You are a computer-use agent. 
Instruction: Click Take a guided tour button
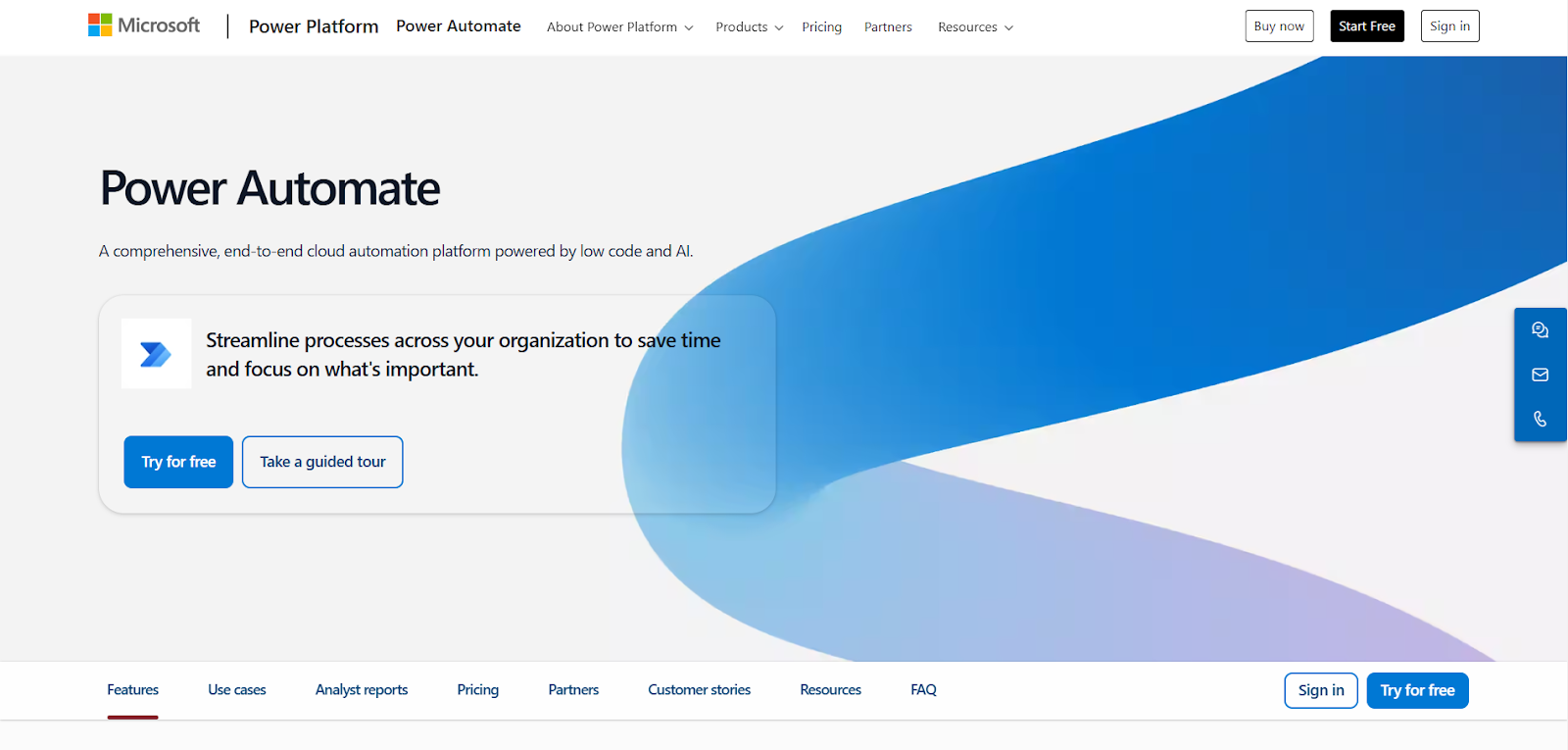[x=322, y=462]
